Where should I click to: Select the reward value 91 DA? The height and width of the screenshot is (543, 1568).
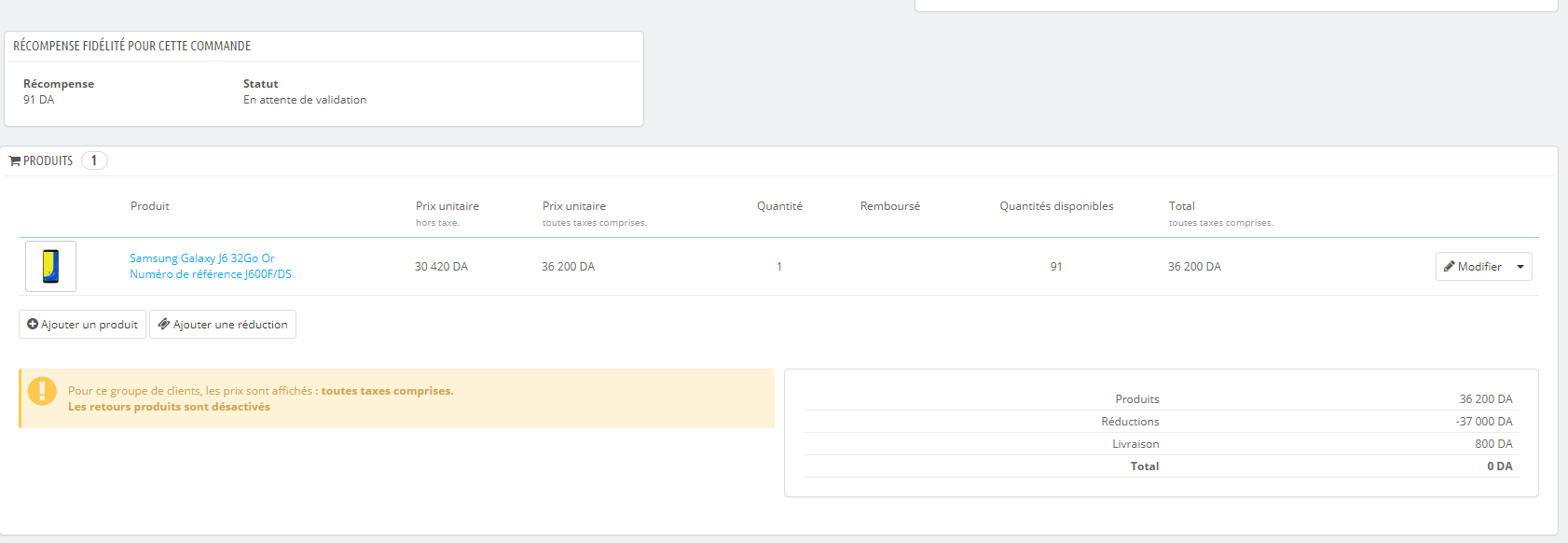39,100
